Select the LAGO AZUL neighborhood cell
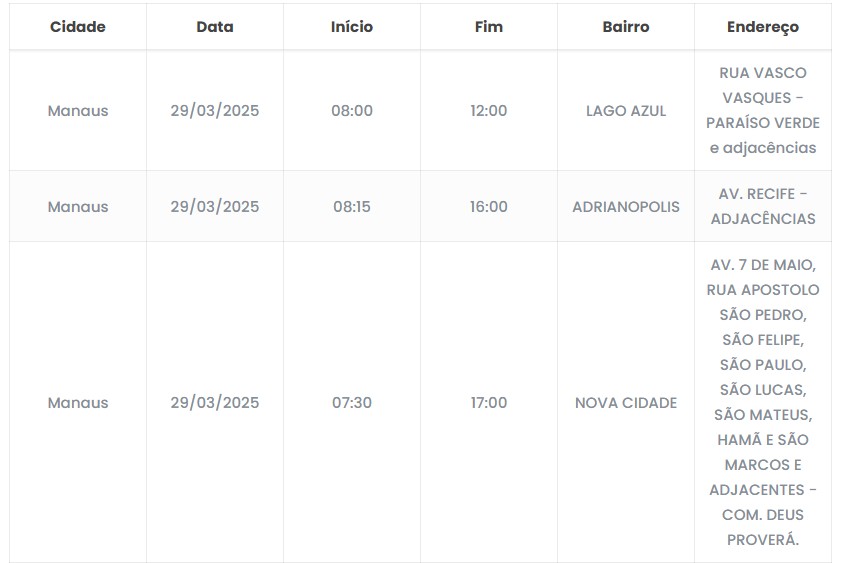This screenshot has width=842, height=563. (x=626, y=111)
